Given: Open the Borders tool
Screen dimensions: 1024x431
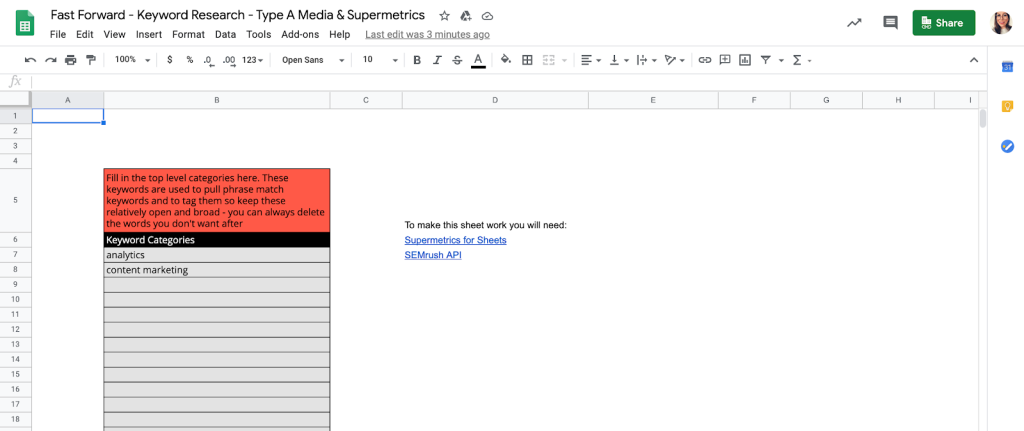Looking at the screenshot, I should point(527,60).
